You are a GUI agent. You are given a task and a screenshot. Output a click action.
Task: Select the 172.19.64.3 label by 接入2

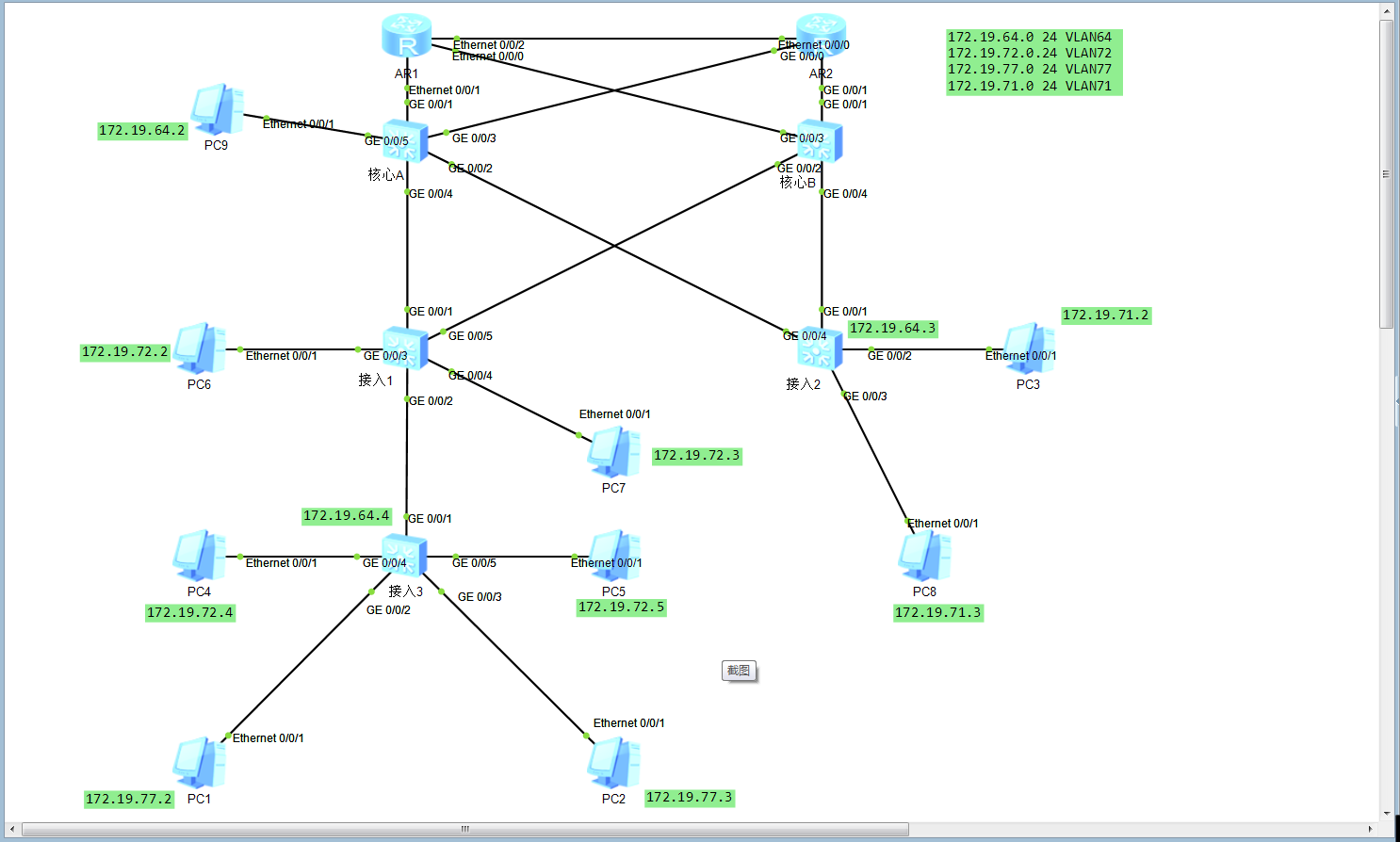pyautogui.click(x=893, y=329)
